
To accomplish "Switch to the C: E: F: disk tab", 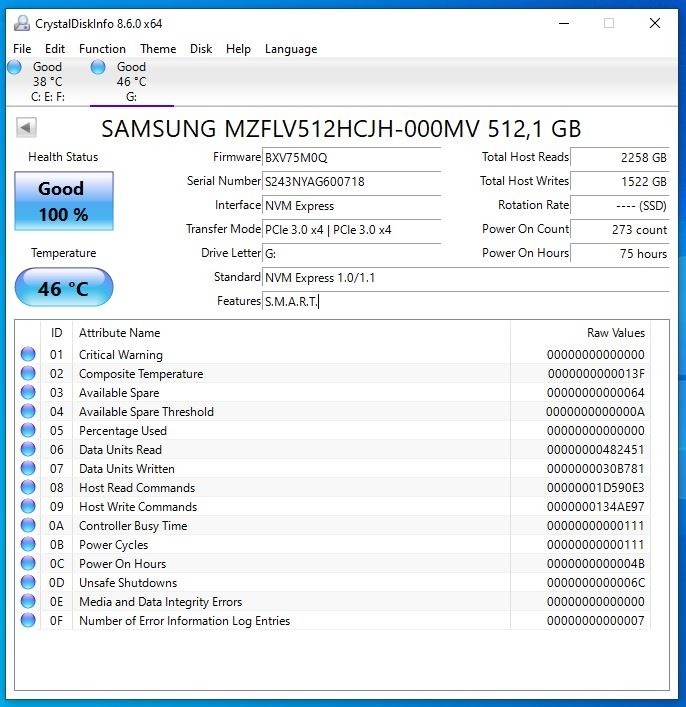I will (48, 82).
